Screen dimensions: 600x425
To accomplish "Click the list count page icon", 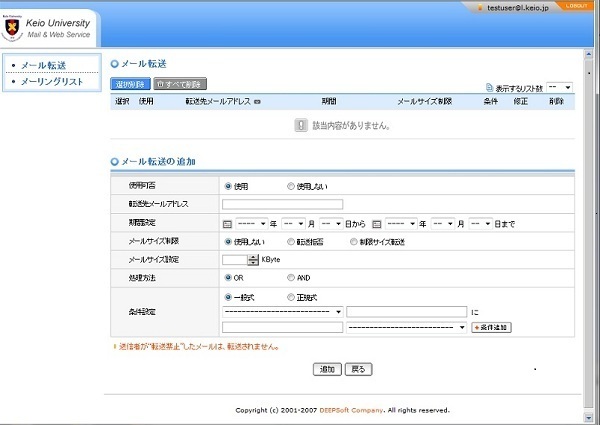I will point(488,87).
